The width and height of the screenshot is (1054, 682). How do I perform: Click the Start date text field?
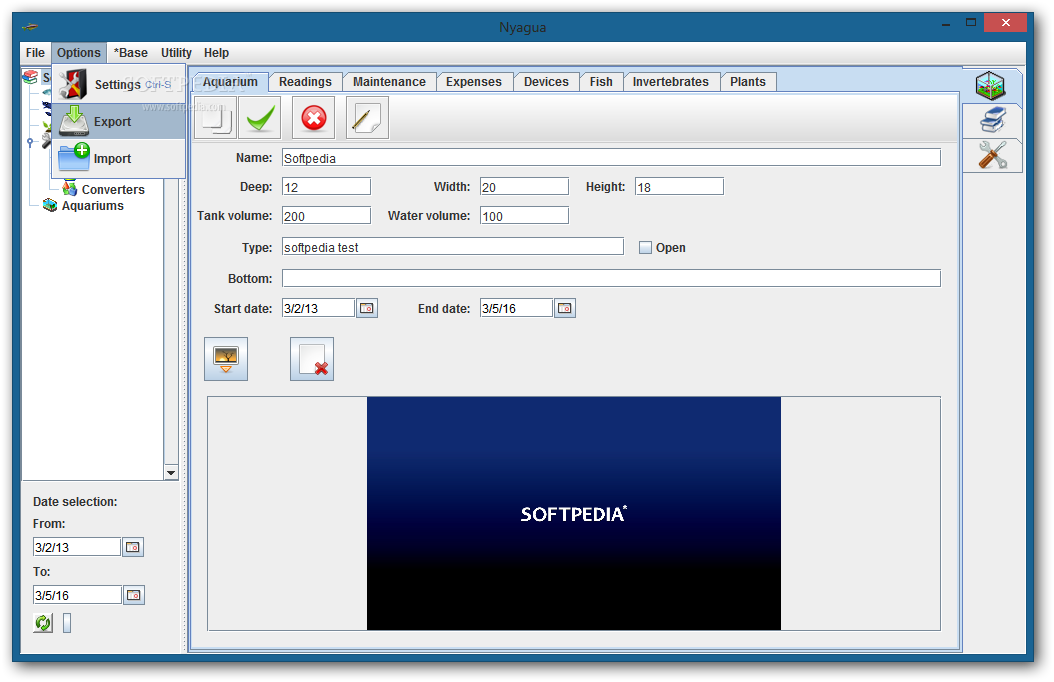[x=319, y=308]
